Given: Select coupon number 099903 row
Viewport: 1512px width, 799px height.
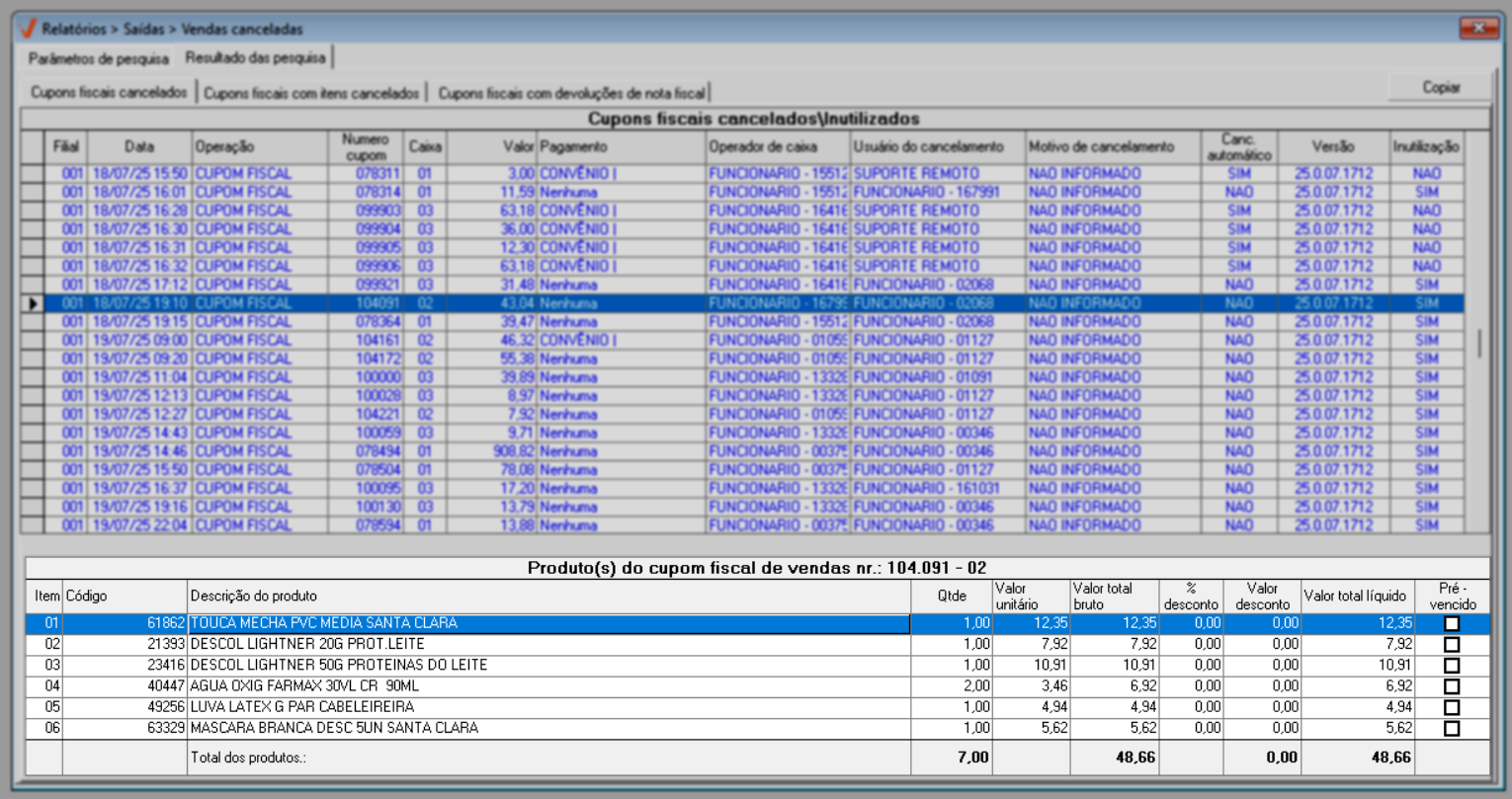Looking at the screenshot, I should (x=378, y=210).
